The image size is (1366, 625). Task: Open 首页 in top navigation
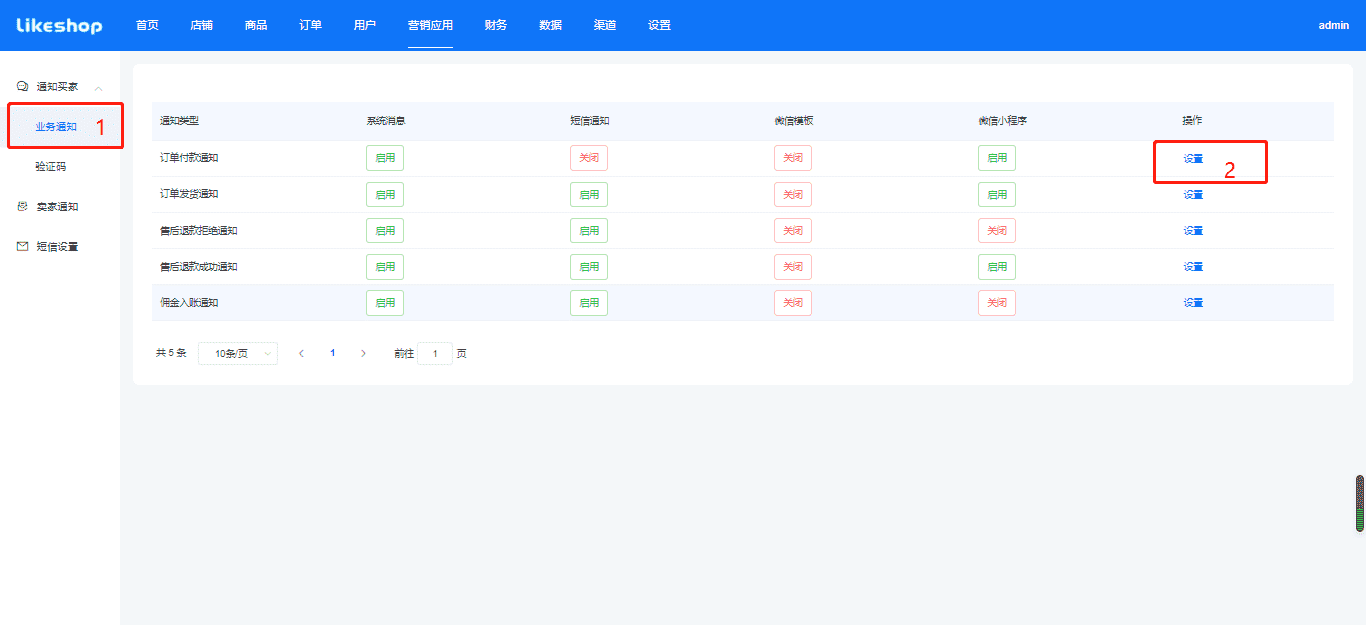pyautogui.click(x=147, y=25)
